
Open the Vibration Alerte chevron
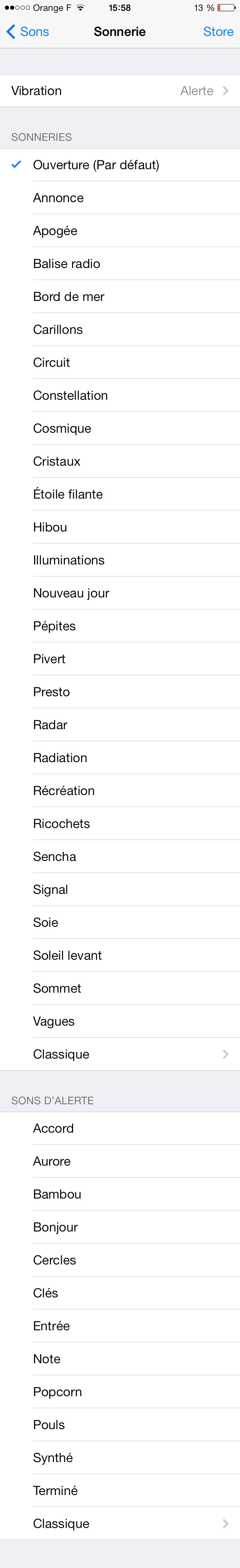tap(225, 91)
